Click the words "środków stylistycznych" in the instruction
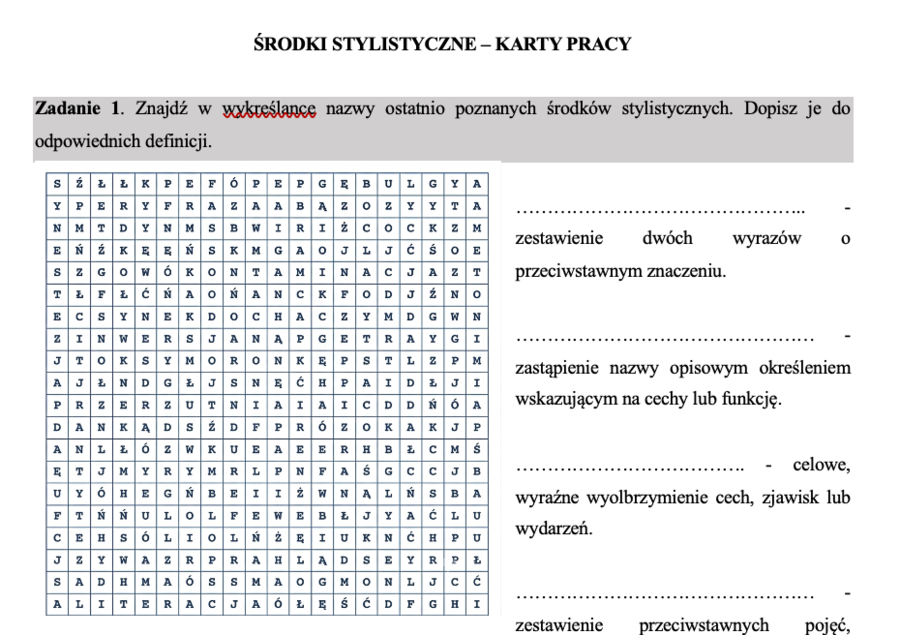 pos(639,109)
